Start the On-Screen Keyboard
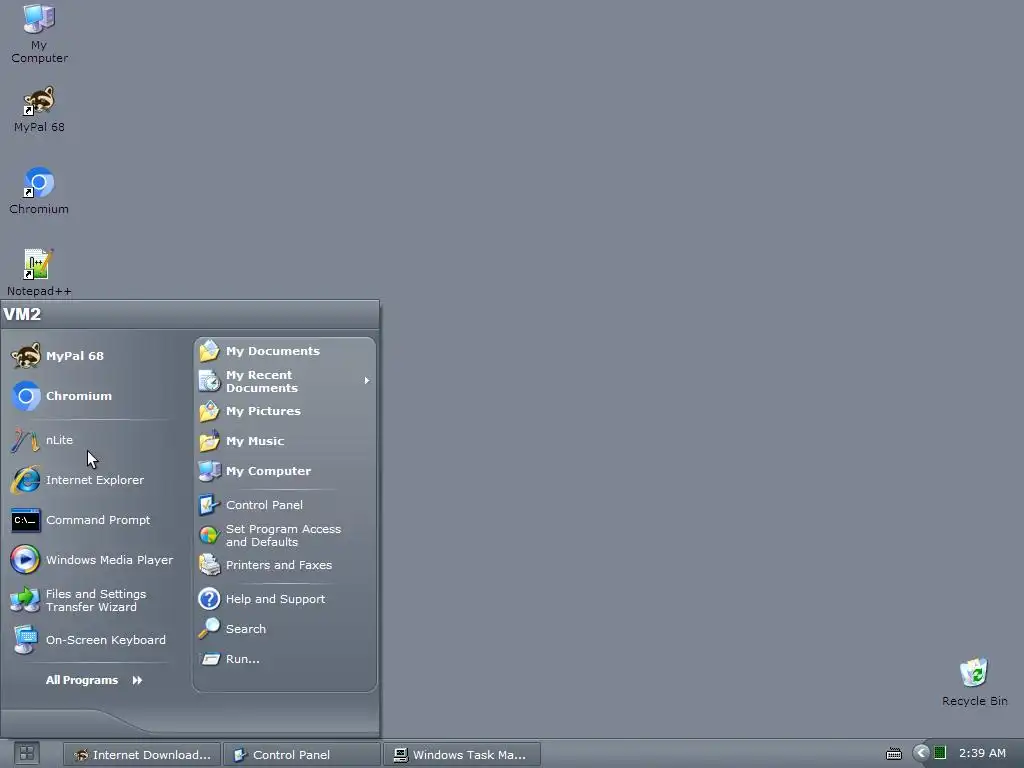 93,640
